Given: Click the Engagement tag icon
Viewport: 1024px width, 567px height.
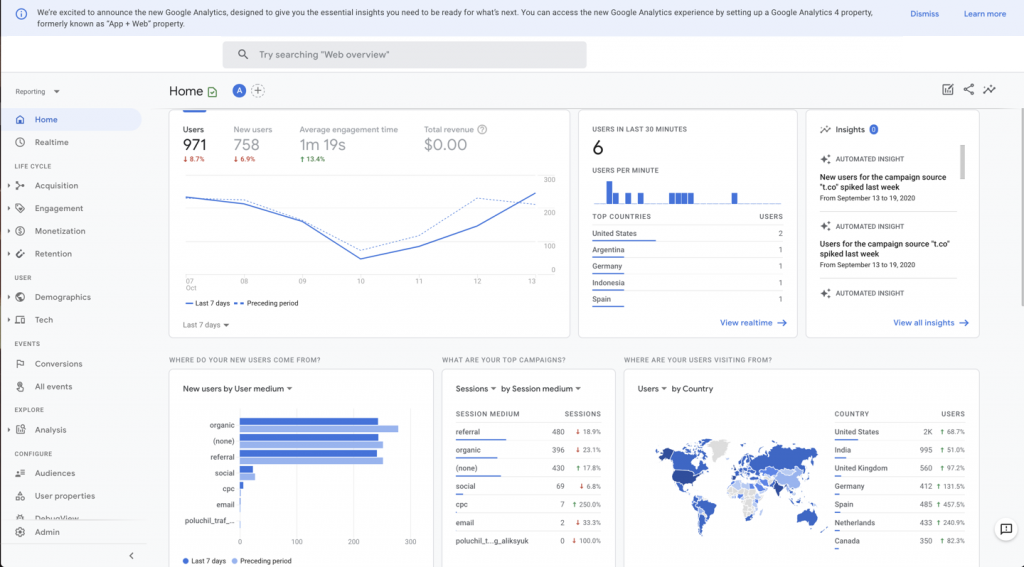Looking at the screenshot, I should coord(20,208).
